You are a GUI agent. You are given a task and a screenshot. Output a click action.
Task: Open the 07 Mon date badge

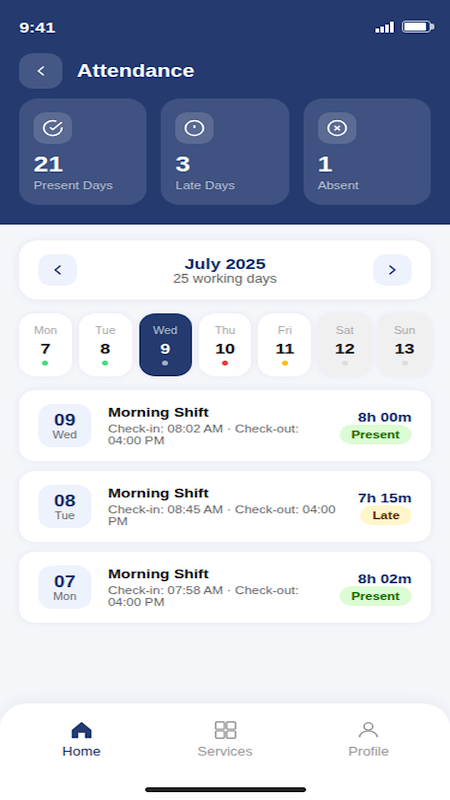[65, 587]
